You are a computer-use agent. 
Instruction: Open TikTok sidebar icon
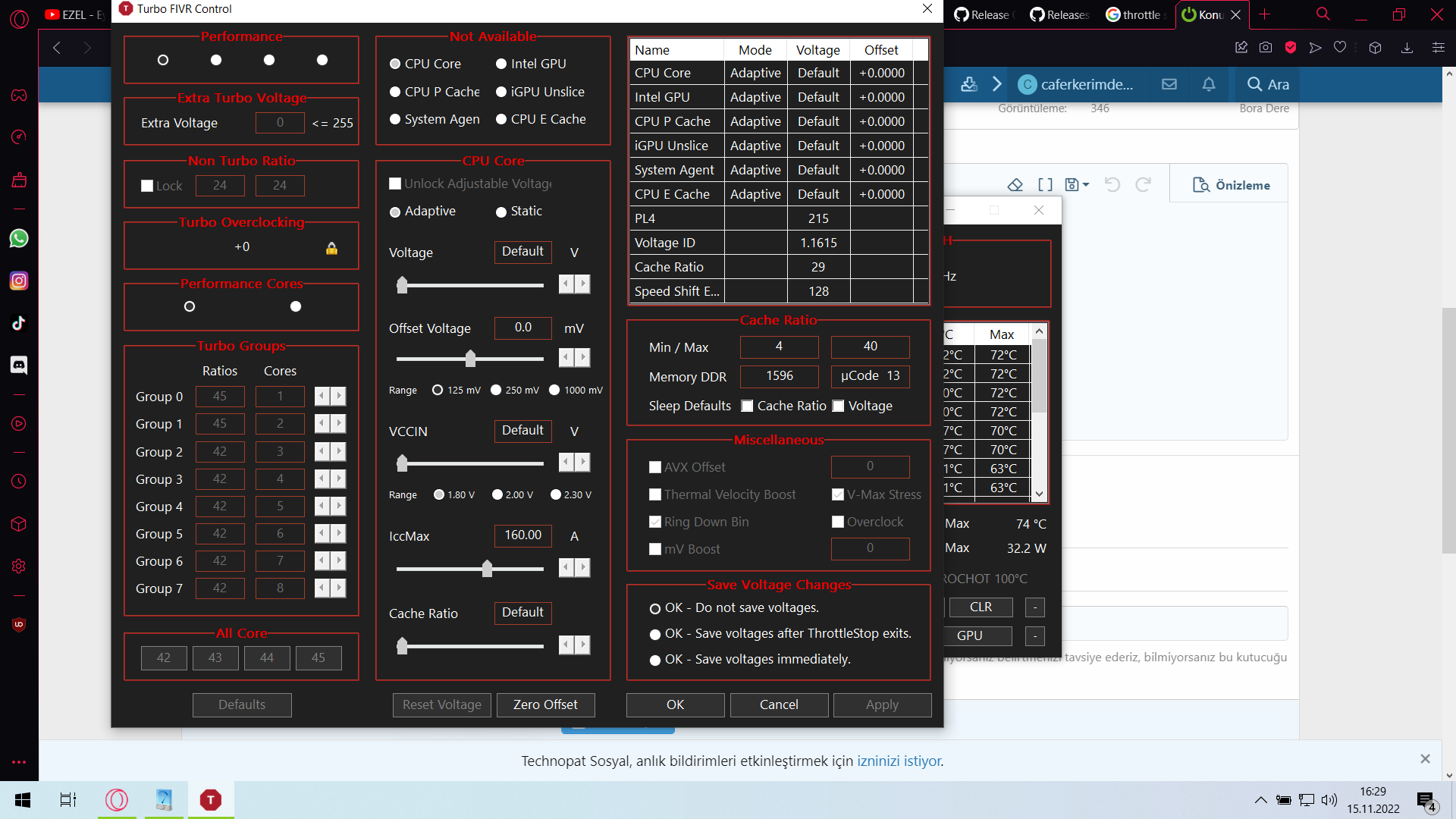19,323
